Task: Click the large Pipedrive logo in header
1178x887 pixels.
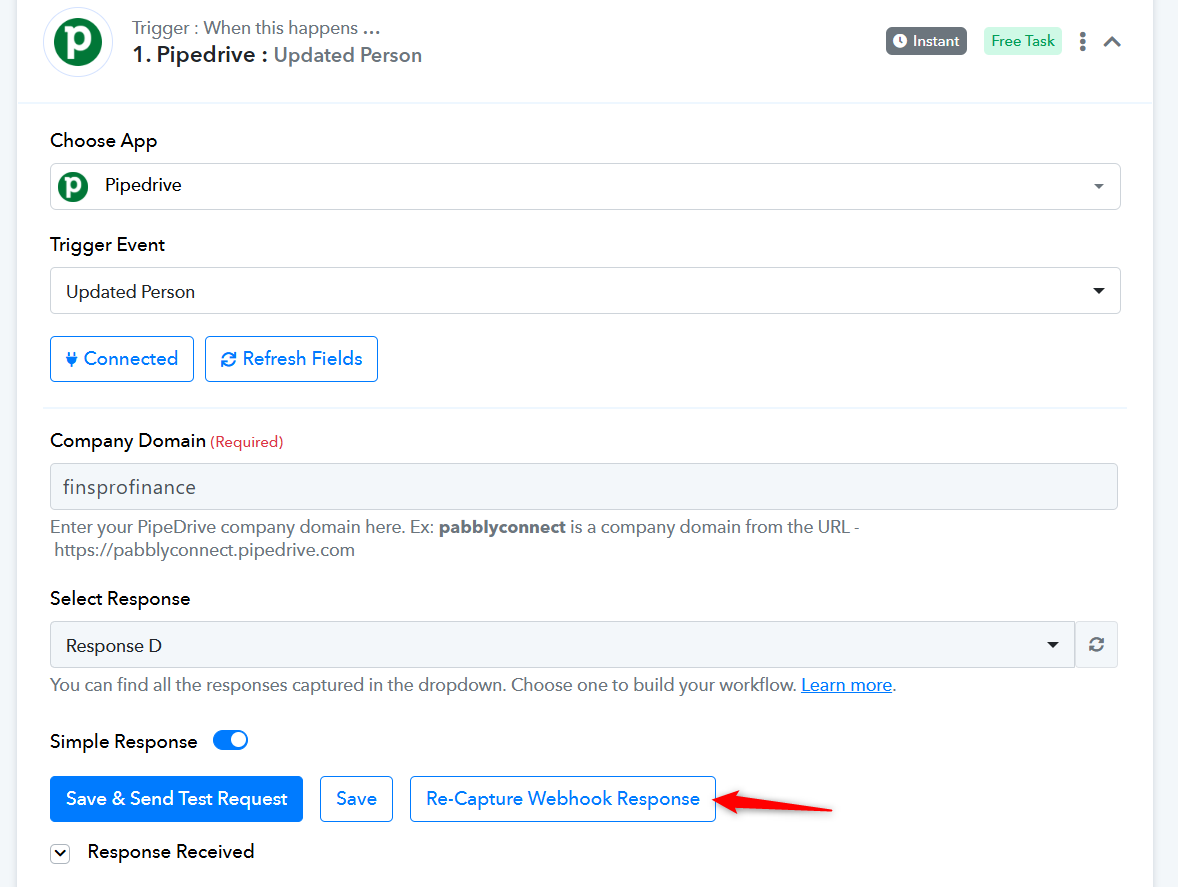Action: tap(78, 42)
